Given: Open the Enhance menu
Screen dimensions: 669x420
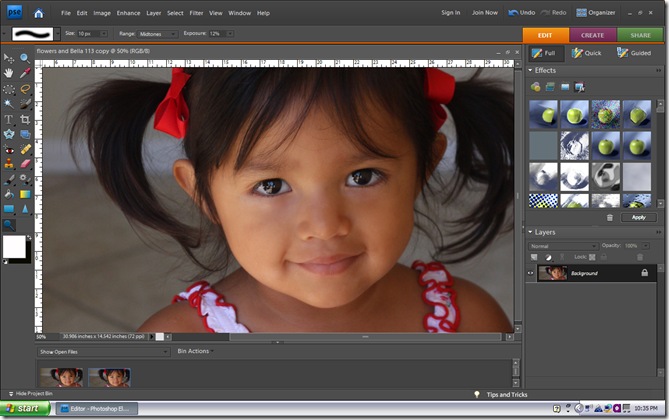Looking at the screenshot, I should pos(128,13).
